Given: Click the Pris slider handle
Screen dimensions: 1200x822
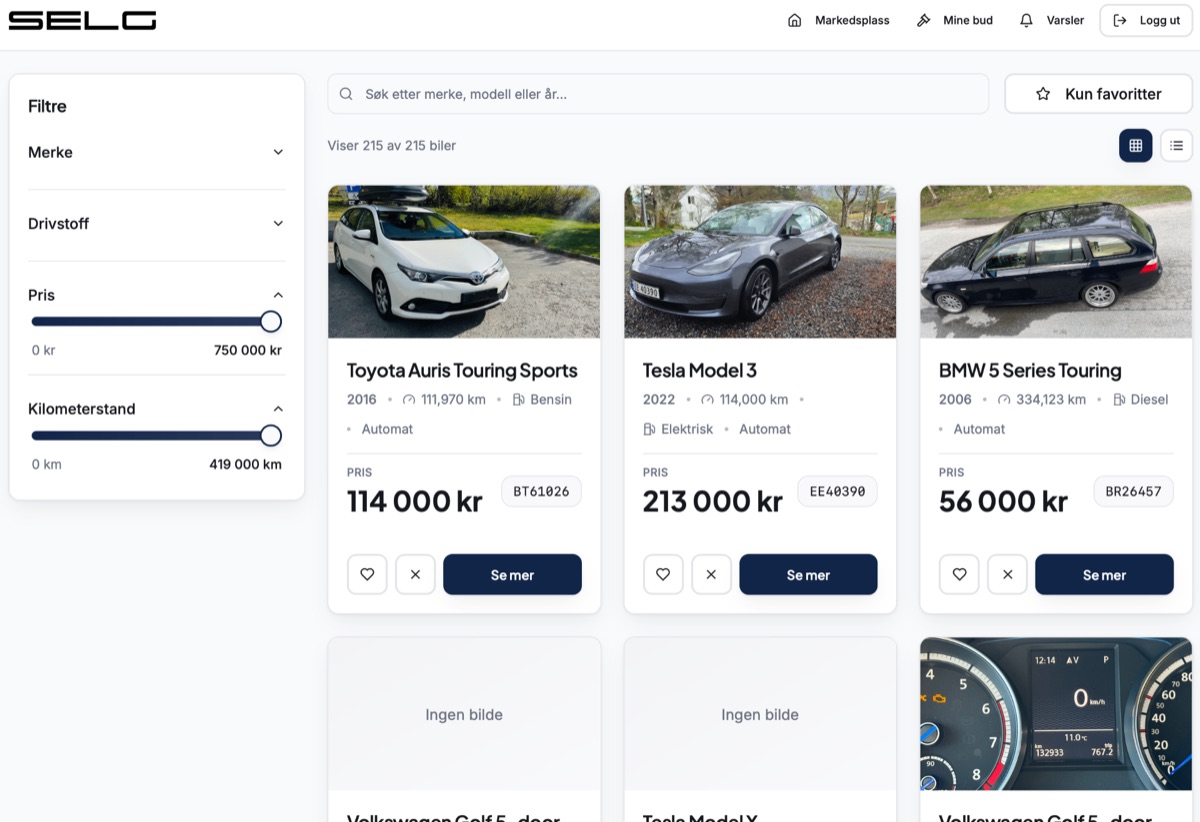Looking at the screenshot, I should click(270, 322).
